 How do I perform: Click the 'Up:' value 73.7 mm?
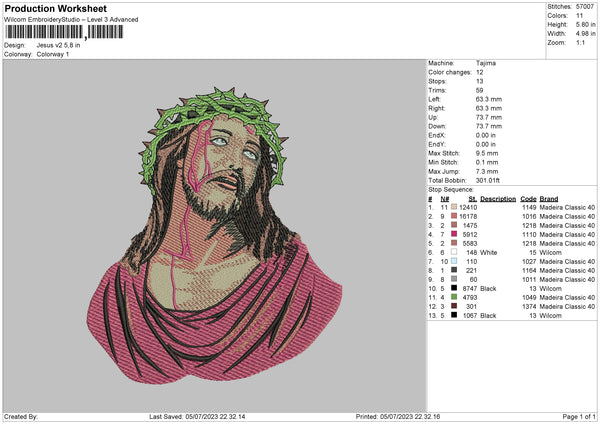point(489,117)
